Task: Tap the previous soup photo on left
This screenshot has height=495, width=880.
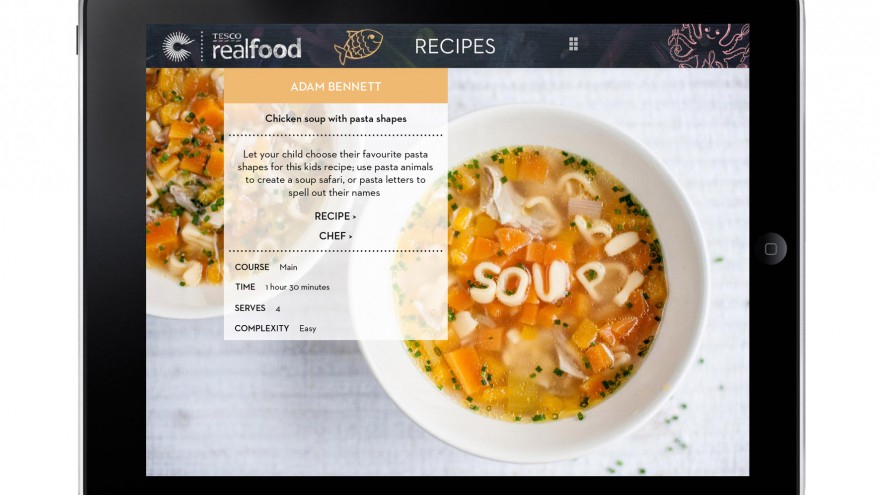Action: click(185, 193)
